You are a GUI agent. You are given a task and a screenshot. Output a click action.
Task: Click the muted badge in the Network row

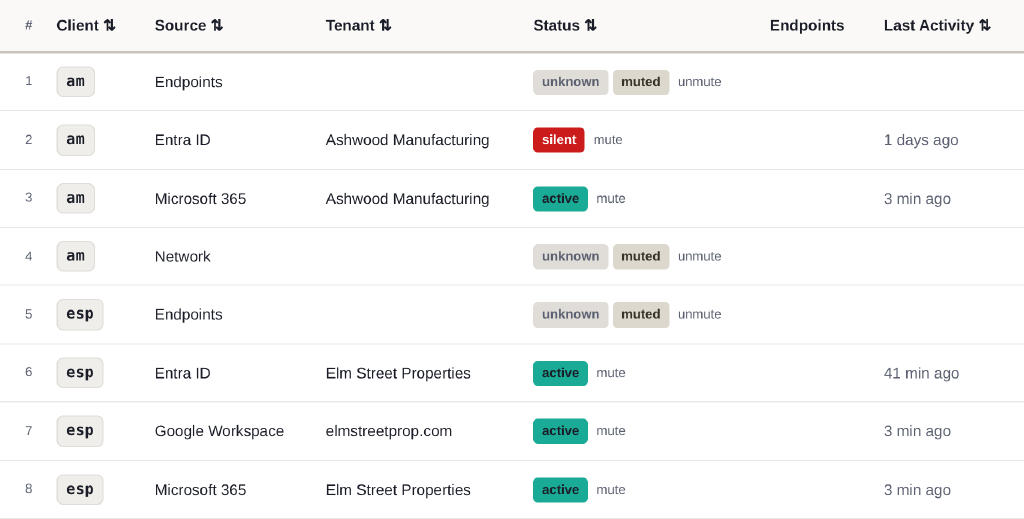click(641, 257)
